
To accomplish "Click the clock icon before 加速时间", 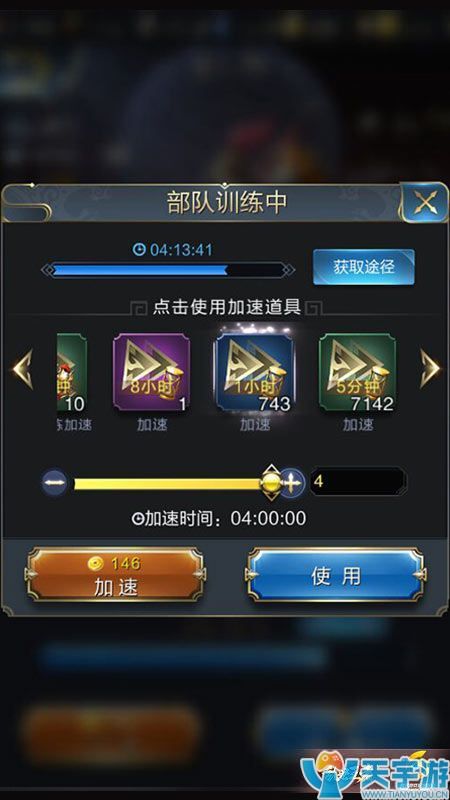I will [x=138, y=519].
